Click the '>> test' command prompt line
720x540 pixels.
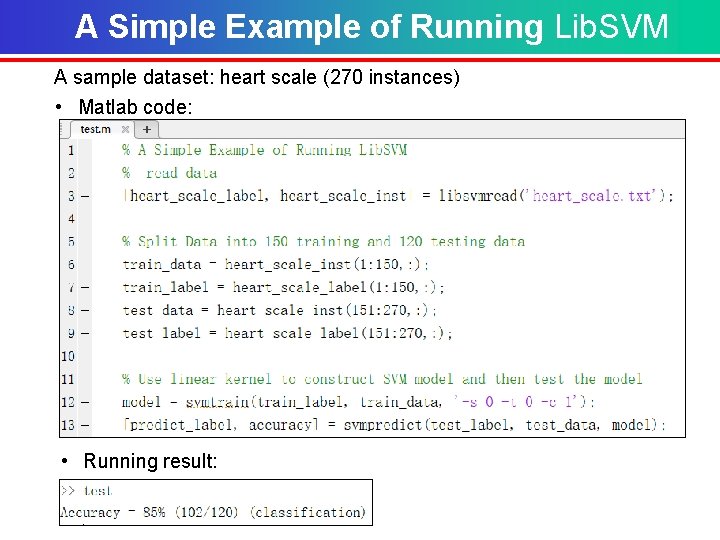[86, 491]
